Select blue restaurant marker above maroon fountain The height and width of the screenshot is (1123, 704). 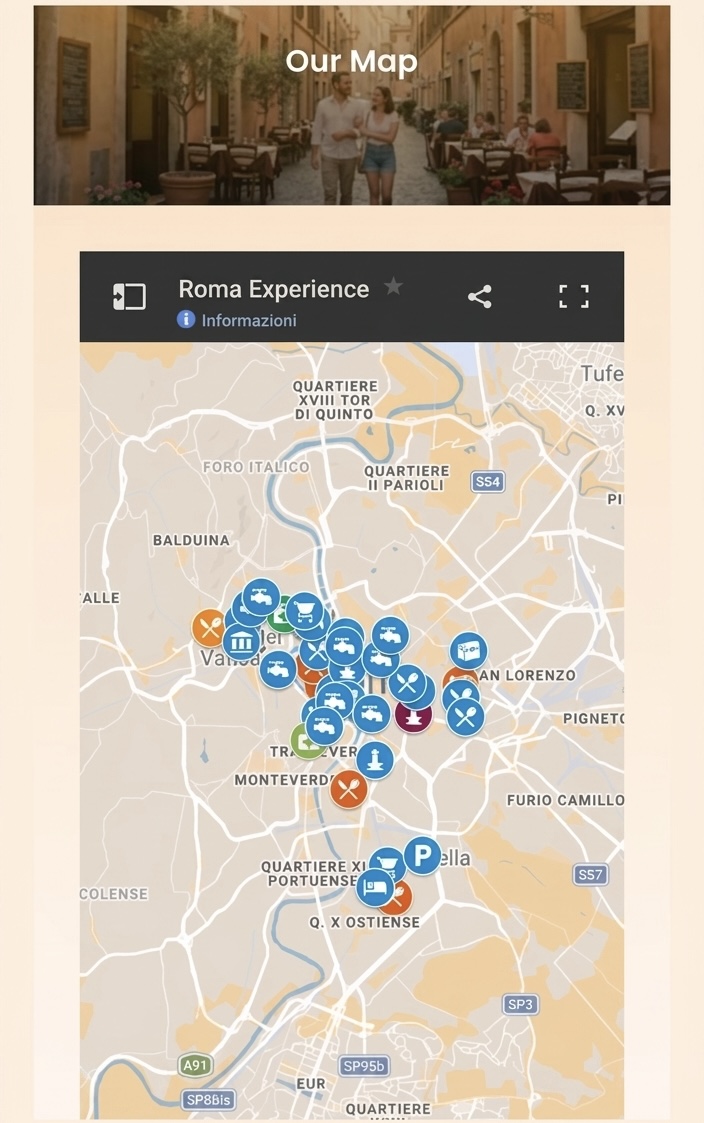[x=408, y=683]
